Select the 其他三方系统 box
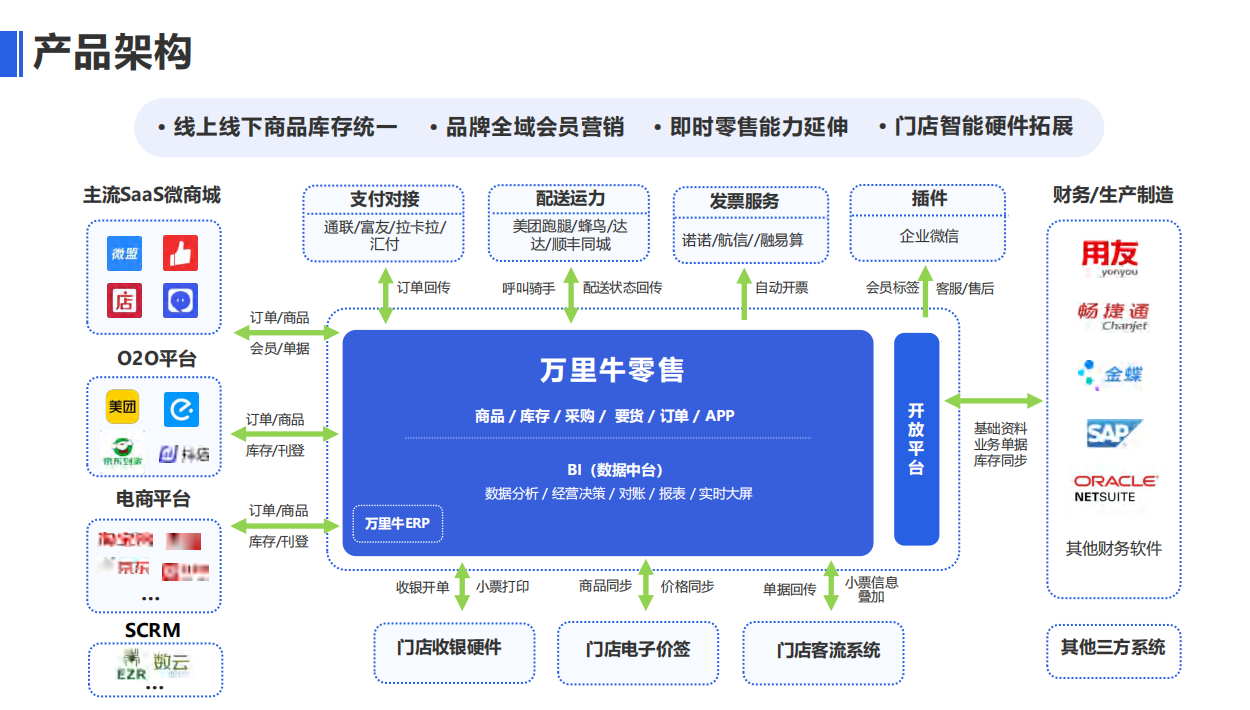This screenshot has height=710, width=1250. pyautogui.click(x=1113, y=649)
